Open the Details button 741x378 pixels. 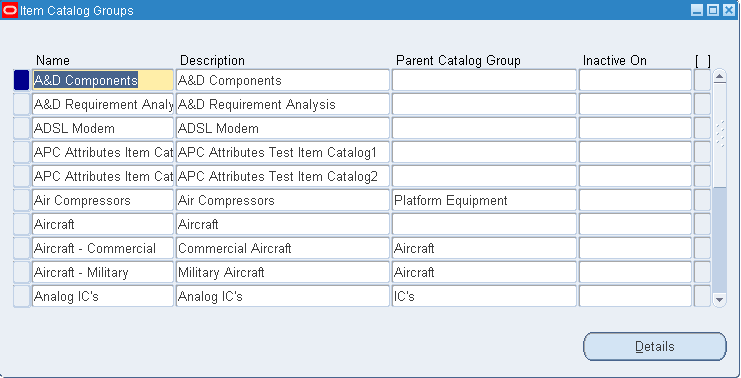click(x=655, y=347)
